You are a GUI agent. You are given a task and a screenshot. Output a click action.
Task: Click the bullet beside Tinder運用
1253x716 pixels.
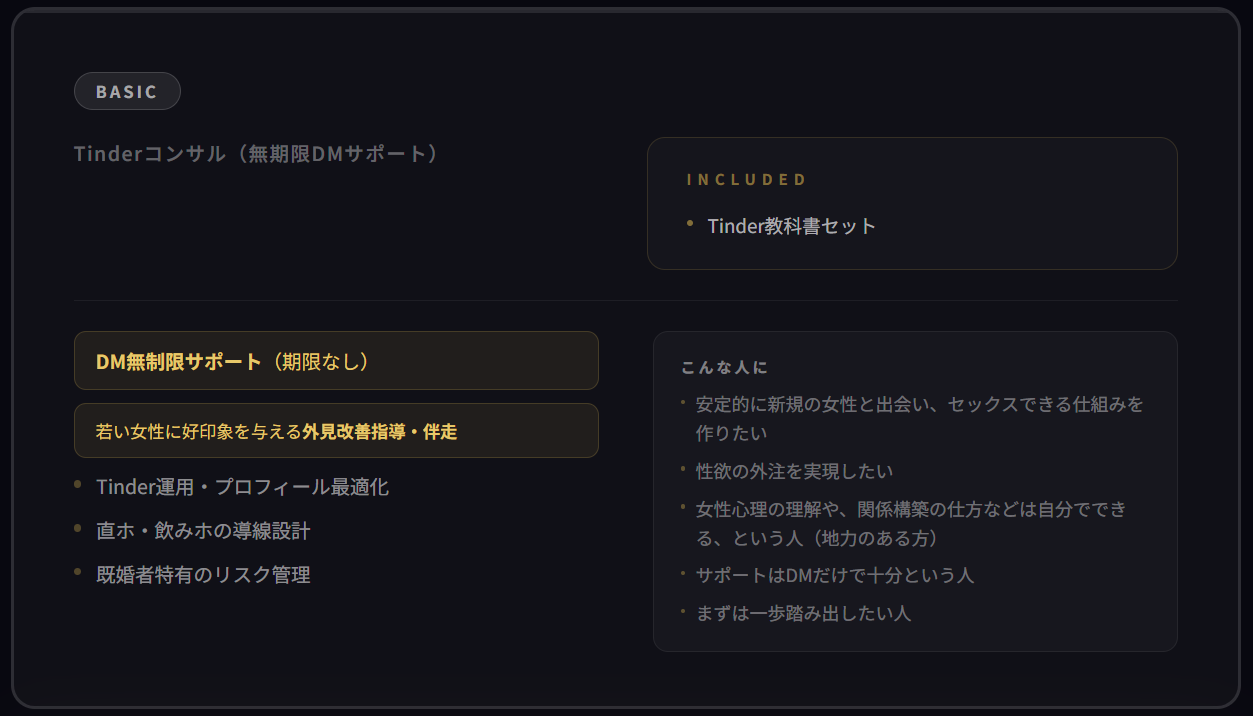click(x=78, y=484)
